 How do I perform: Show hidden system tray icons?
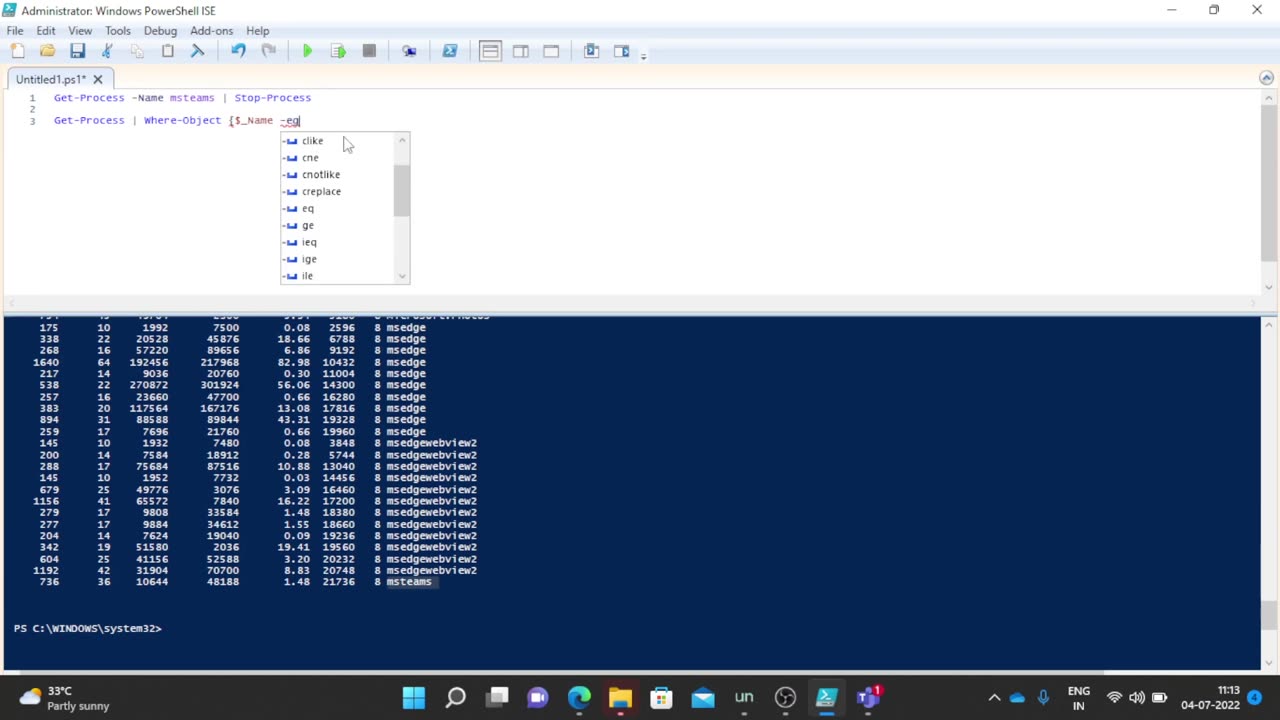click(x=994, y=697)
